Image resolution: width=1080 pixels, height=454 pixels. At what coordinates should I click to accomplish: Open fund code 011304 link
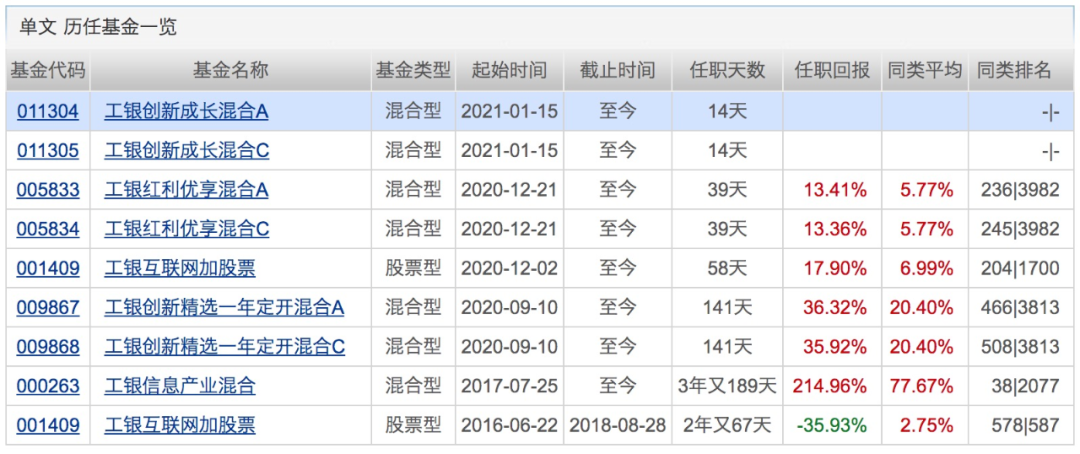pos(48,112)
